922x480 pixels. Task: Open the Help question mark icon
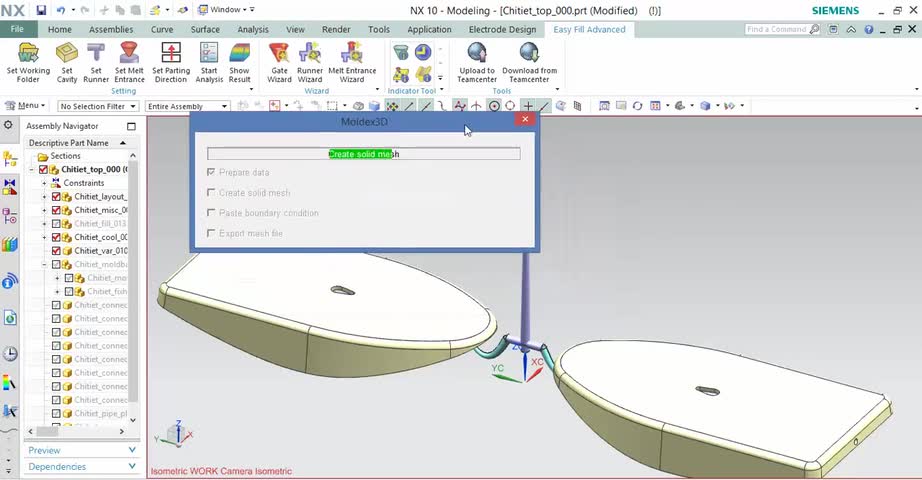coord(868,29)
